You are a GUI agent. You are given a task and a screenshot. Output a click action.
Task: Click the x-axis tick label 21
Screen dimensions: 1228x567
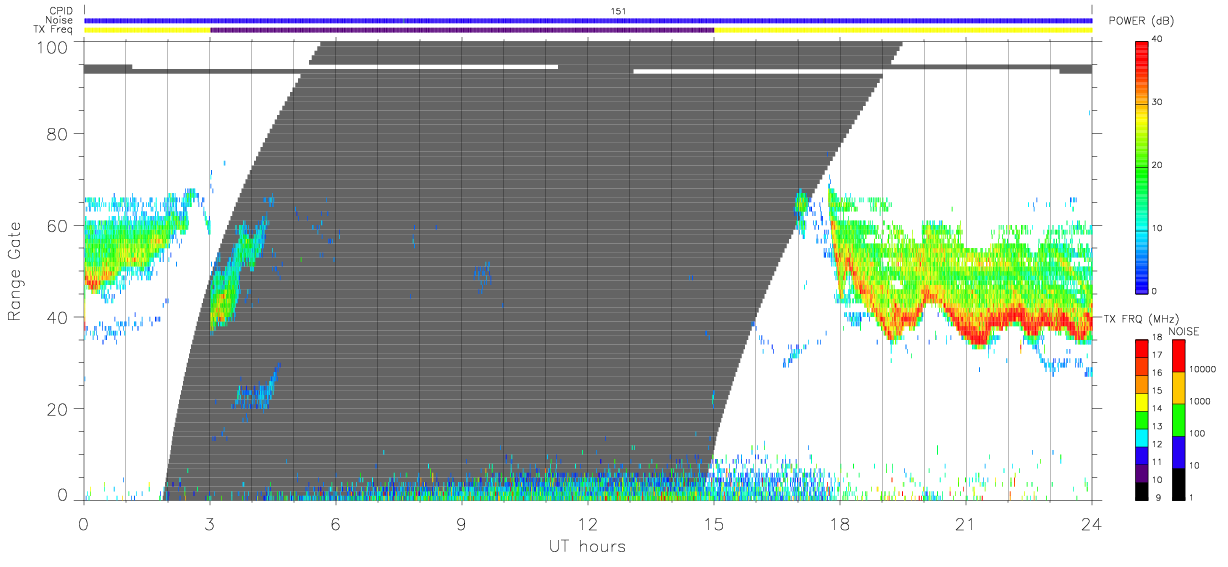pyautogui.click(x=965, y=523)
